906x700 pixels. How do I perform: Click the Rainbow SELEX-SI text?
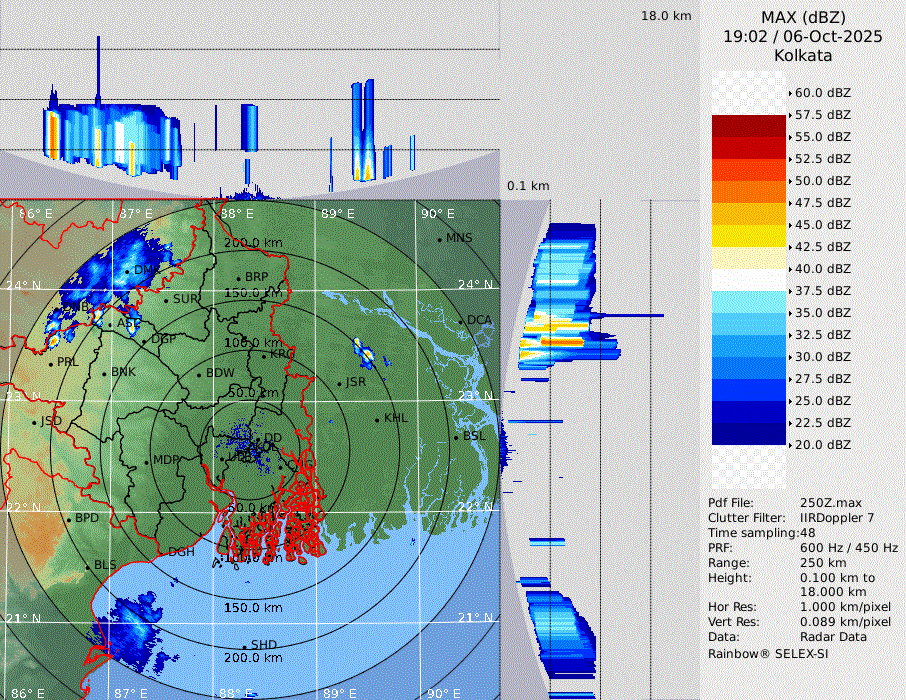click(x=768, y=653)
